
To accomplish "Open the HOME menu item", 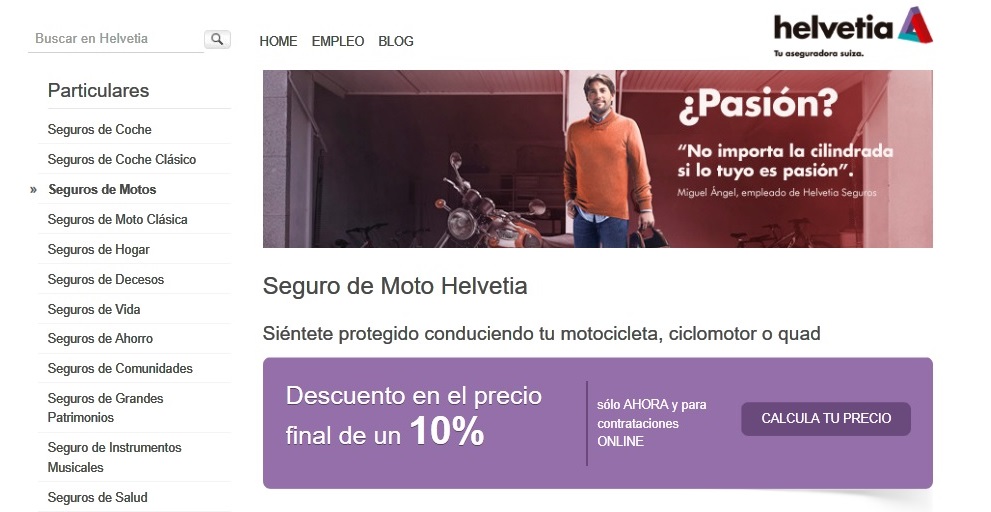I will [278, 41].
